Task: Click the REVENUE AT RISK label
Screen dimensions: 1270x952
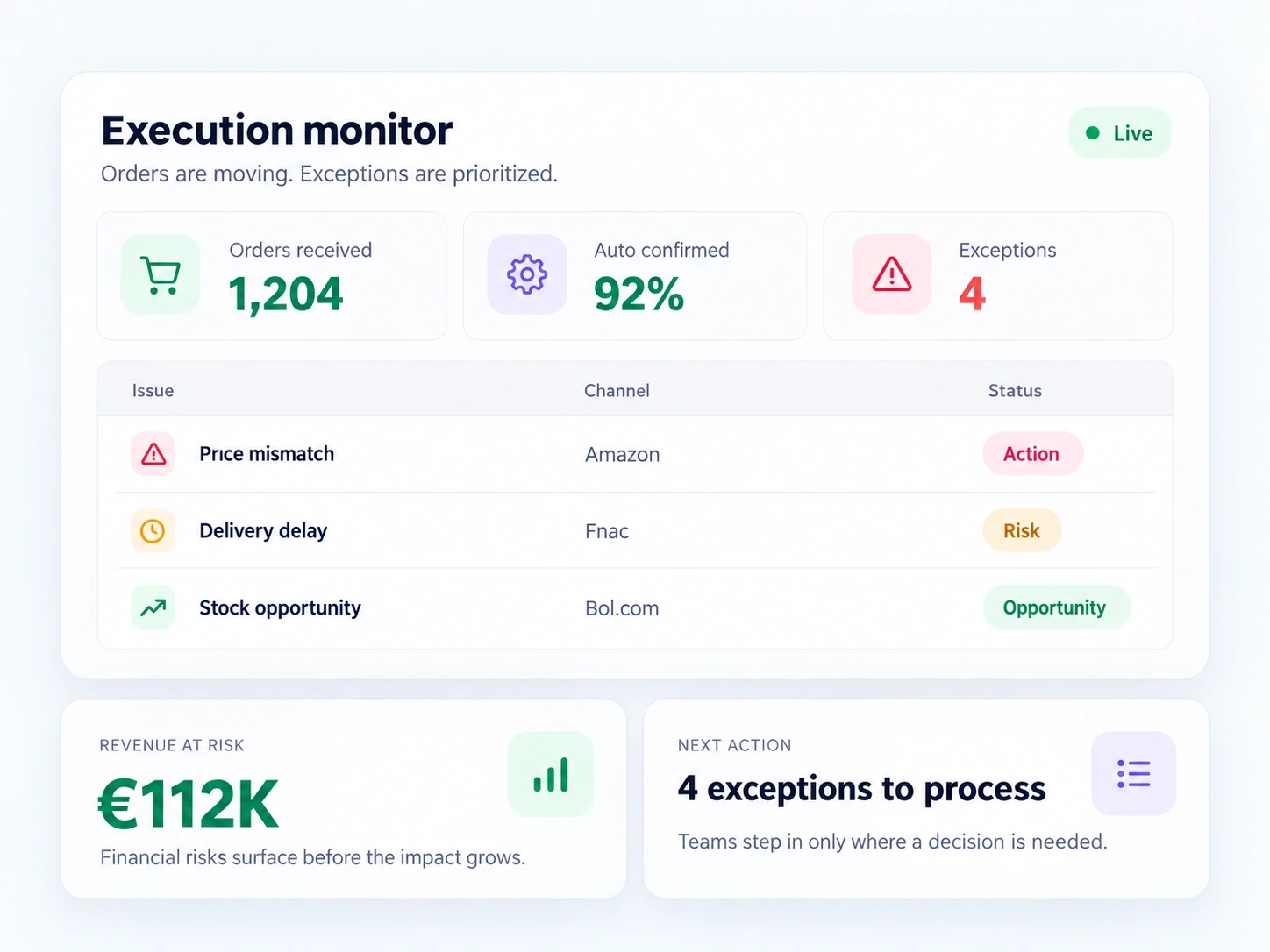Action: 172,745
